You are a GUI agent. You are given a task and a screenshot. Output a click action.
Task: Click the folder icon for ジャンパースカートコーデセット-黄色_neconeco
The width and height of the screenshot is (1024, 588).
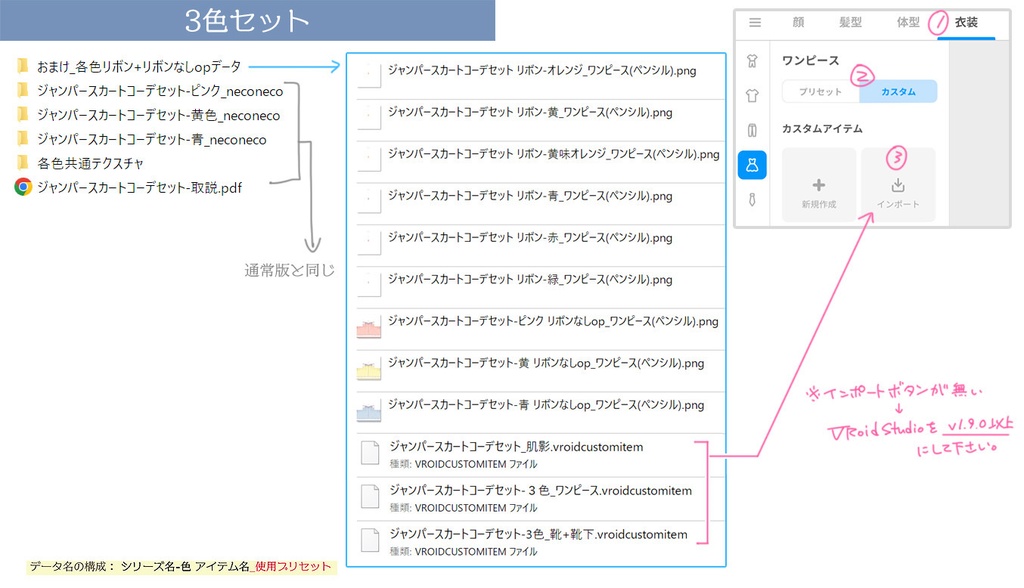point(23,114)
